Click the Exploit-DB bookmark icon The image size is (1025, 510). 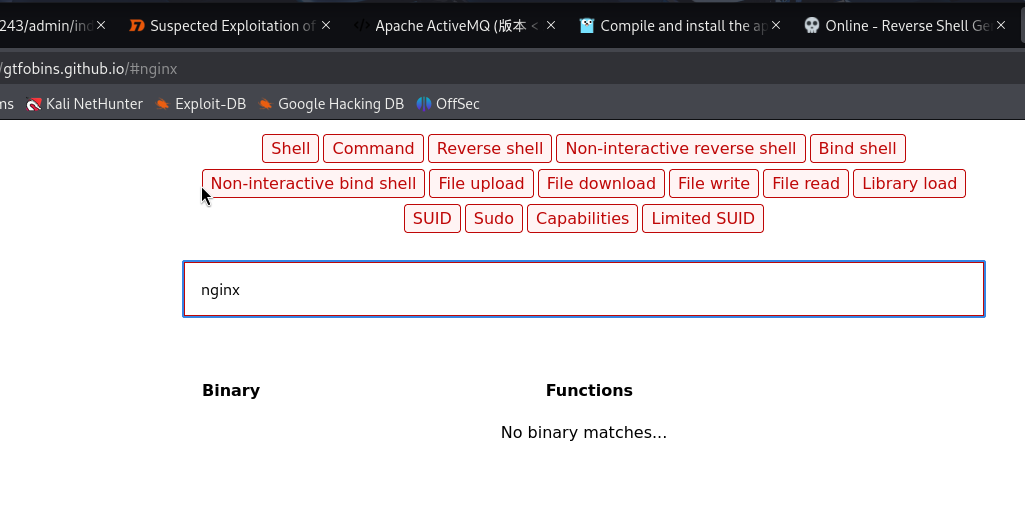[163, 104]
